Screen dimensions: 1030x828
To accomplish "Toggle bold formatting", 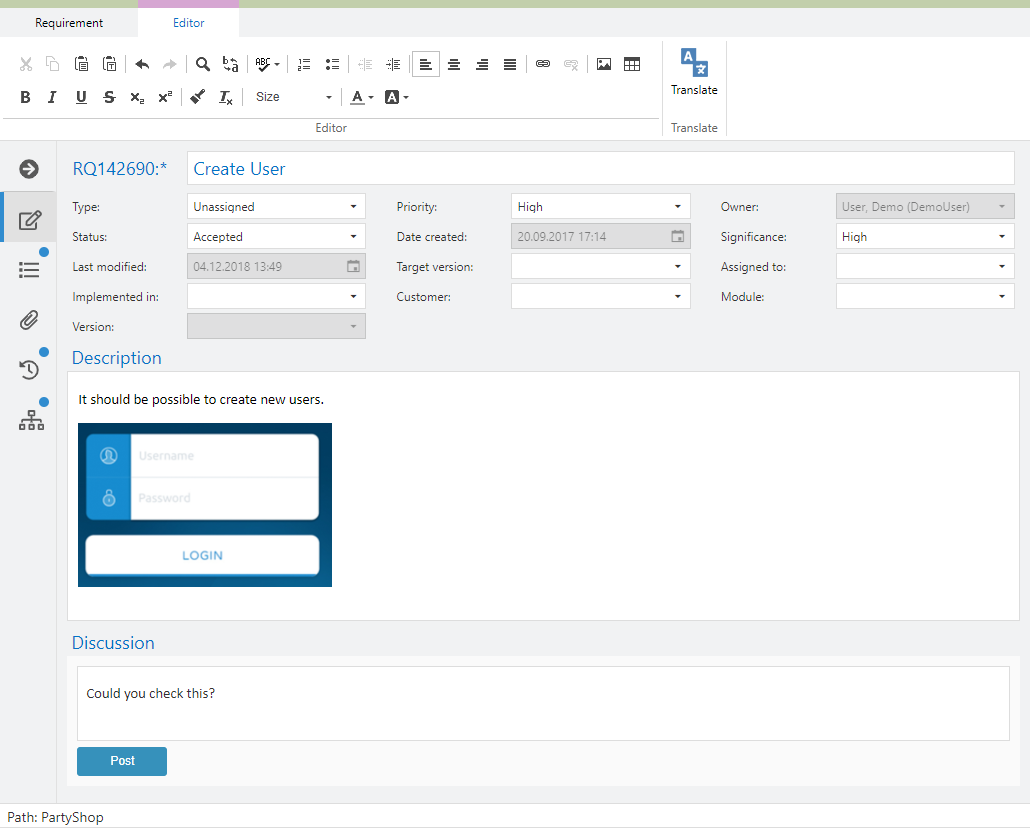I will [x=26, y=97].
